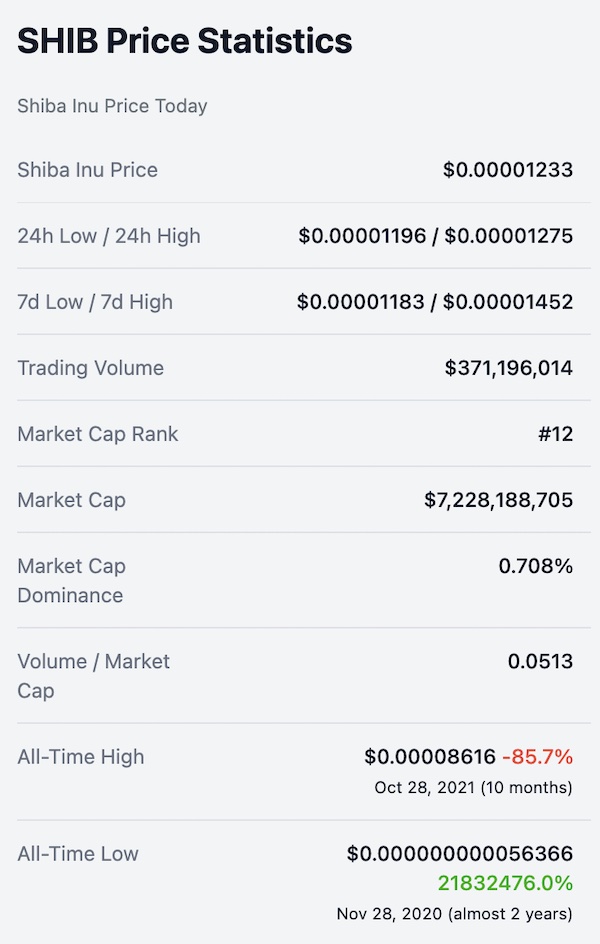The height and width of the screenshot is (944, 600).
Task: Select the Market Cap Dominance label
Action: 72,580
